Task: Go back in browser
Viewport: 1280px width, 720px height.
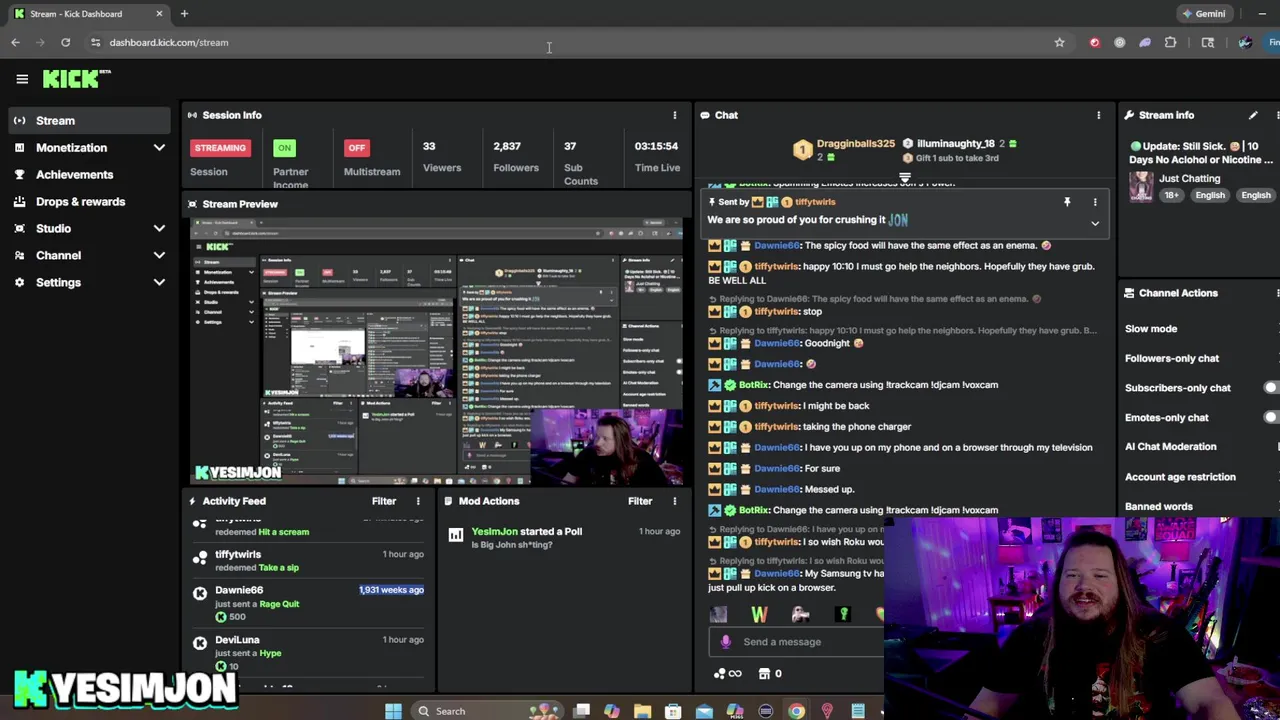Action: click(x=15, y=42)
